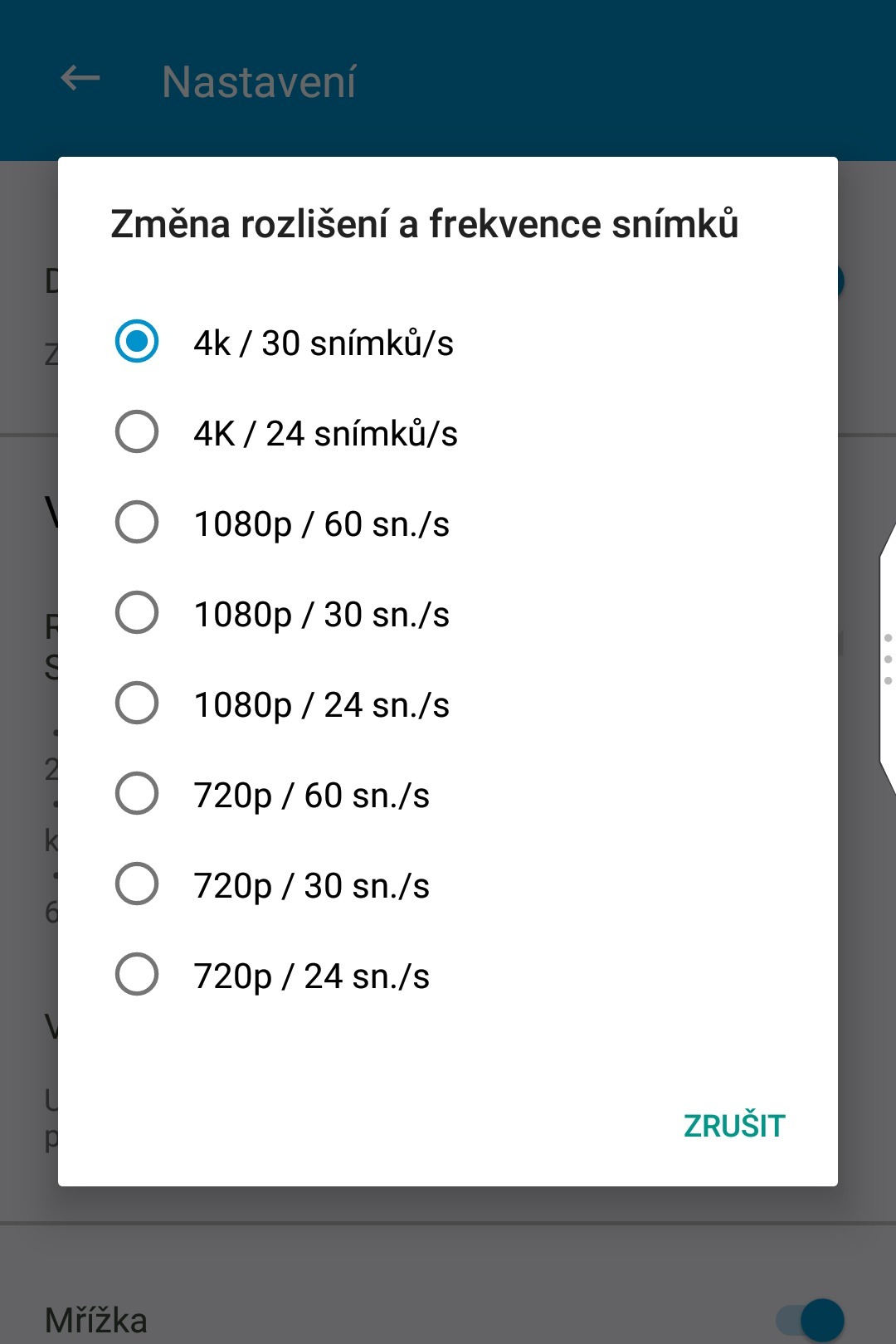Choose 1080p / 60 sn./s radio button
The image size is (896, 1344).
[x=137, y=522]
